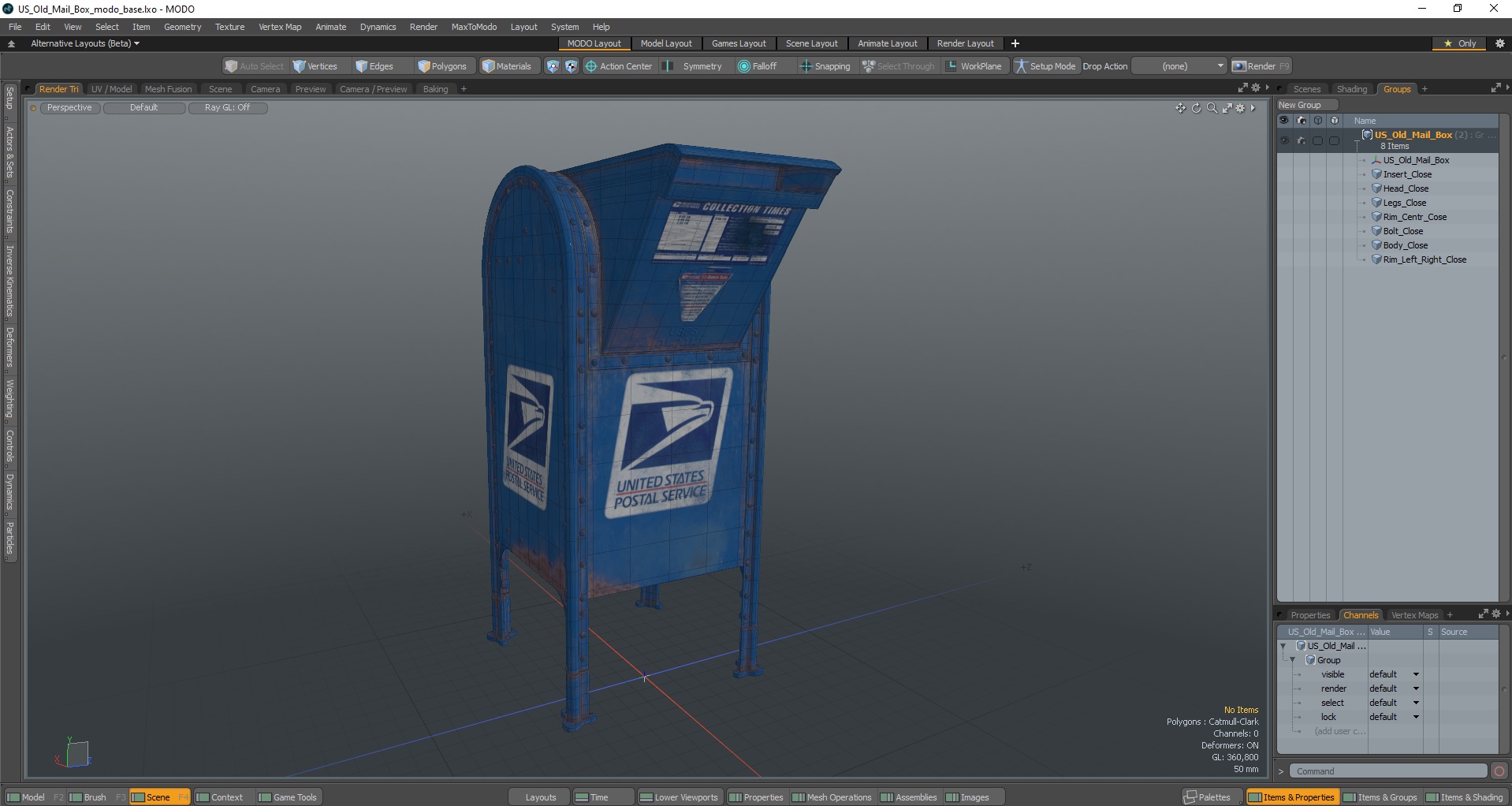Select Rim_Left_Right_Close item in tree

pyautogui.click(x=1424, y=259)
